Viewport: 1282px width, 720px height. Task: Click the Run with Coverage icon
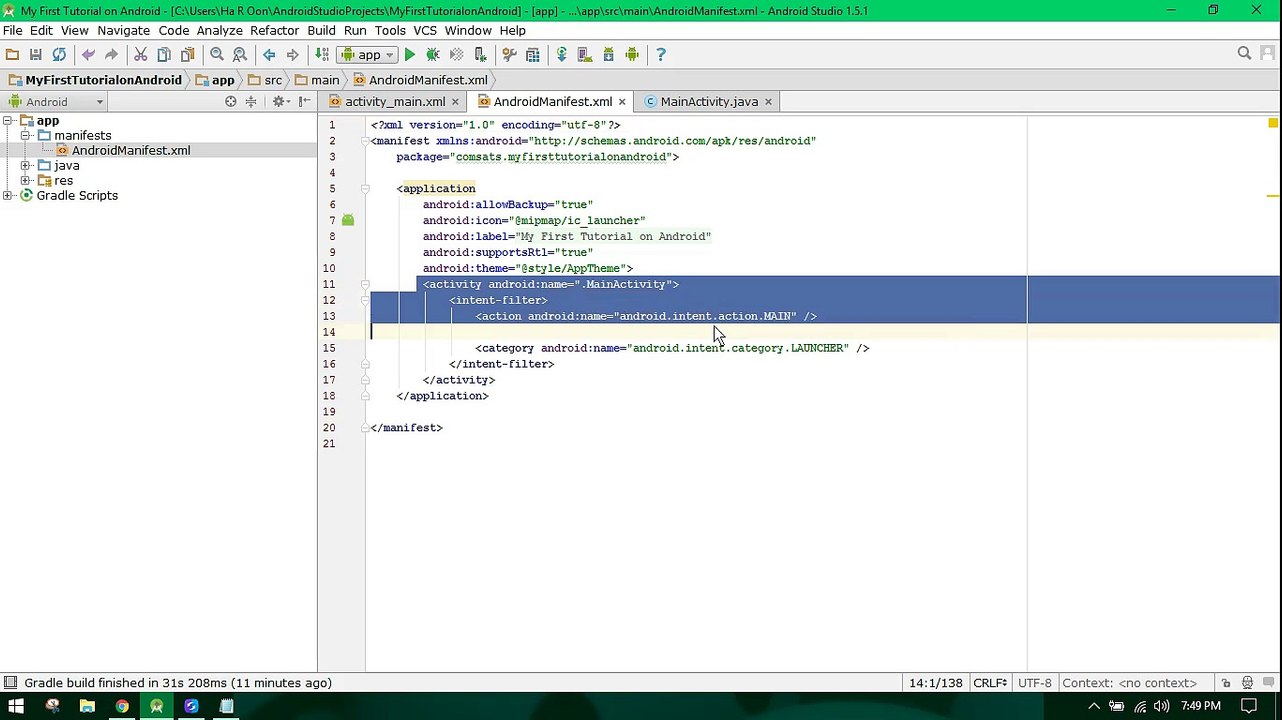point(457,55)
